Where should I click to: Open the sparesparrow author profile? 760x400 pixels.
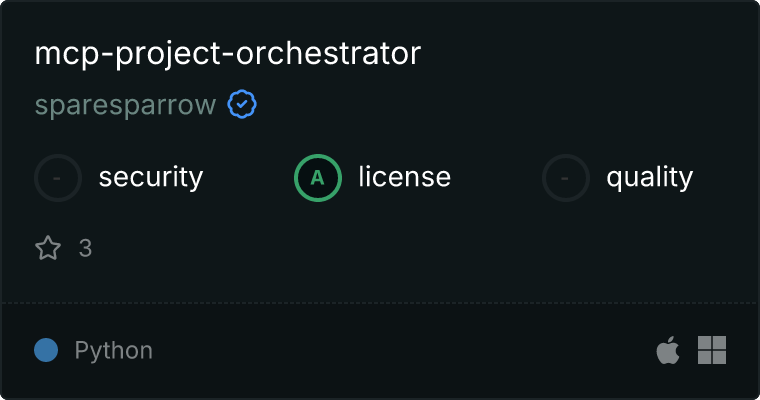click(126, 105)
